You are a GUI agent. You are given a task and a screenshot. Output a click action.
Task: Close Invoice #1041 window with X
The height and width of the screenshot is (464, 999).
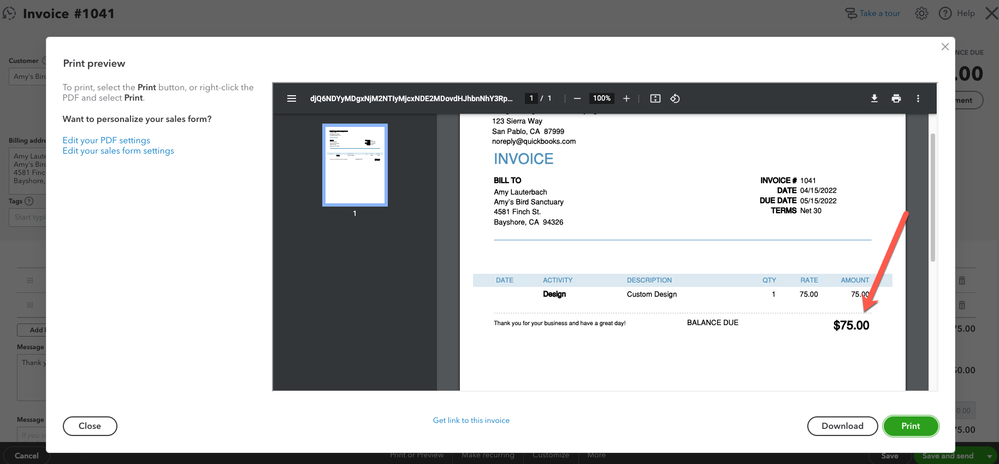(x=991, y=13)
